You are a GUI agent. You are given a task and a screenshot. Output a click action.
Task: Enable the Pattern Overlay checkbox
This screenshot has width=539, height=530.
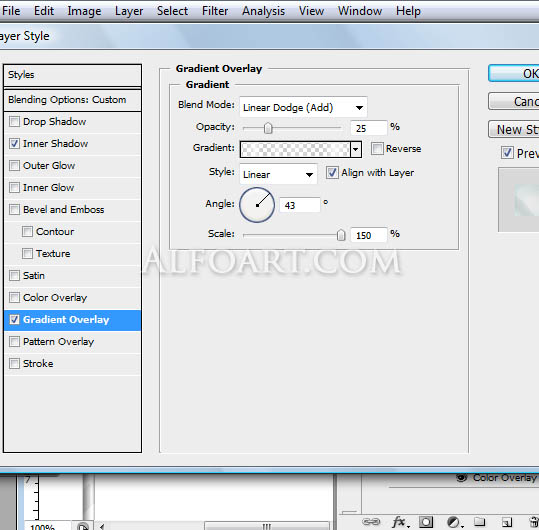pyautogui.click(x=14, y=341)
